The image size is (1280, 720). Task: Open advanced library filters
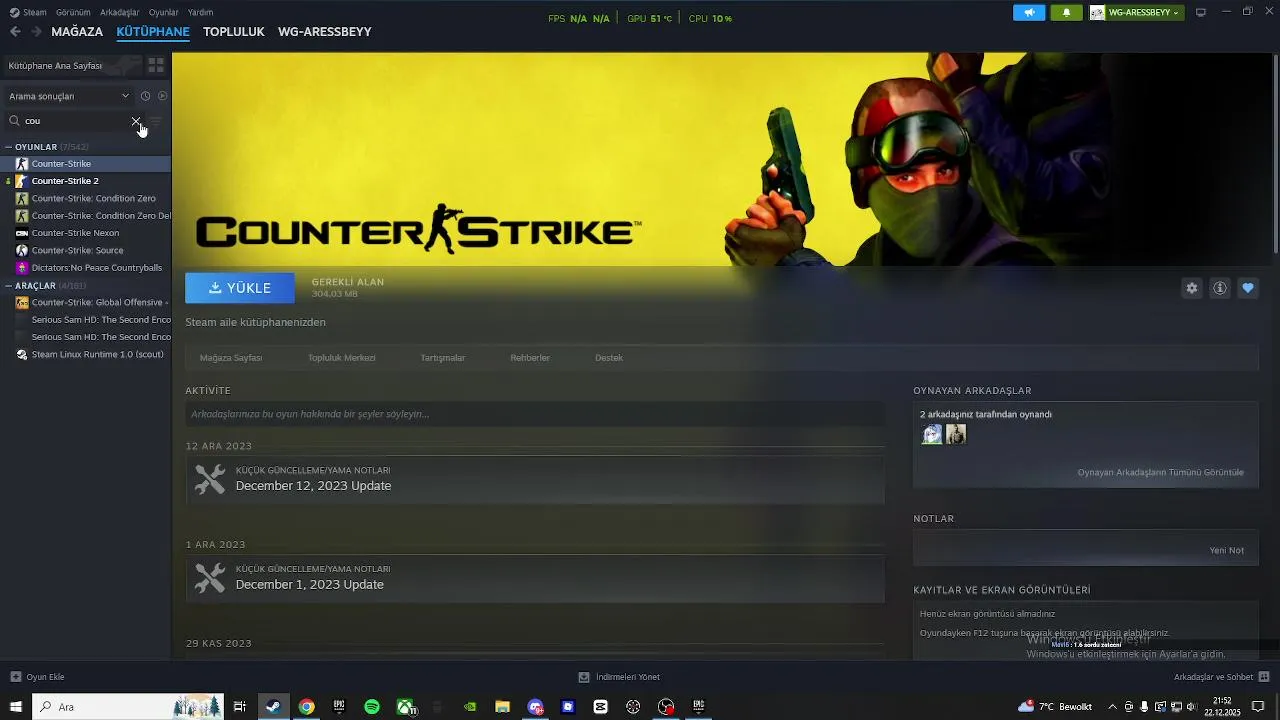pos(156,121)
